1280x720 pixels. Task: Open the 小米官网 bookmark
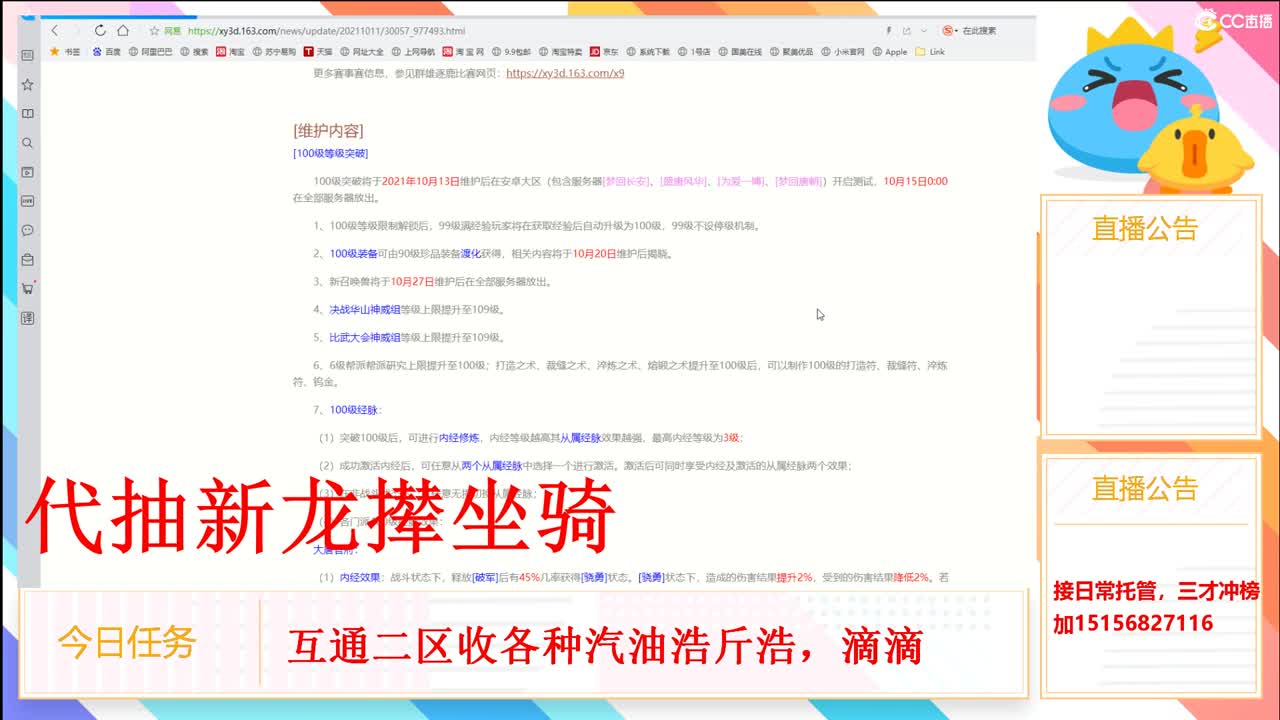pos(844,52)
